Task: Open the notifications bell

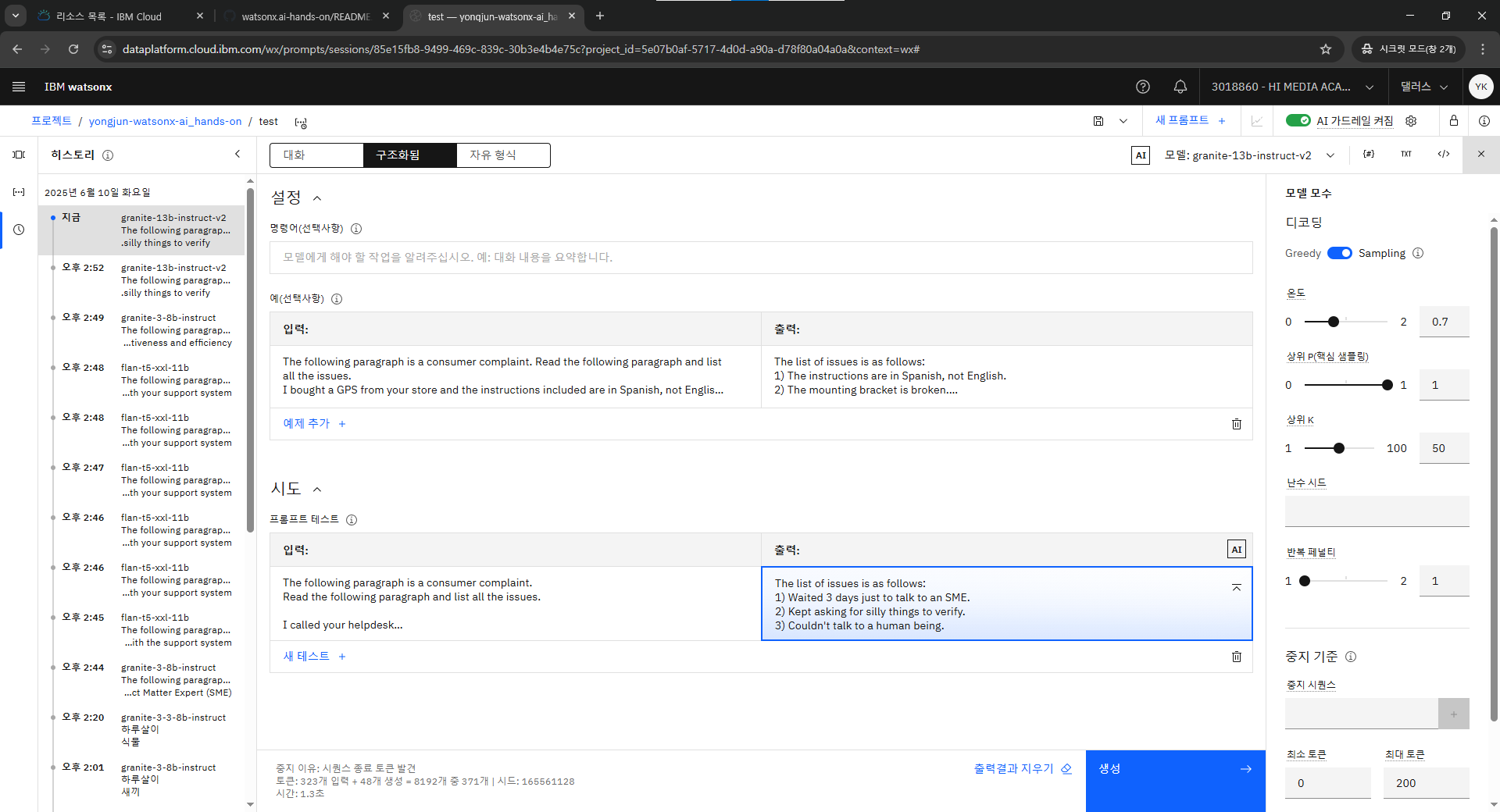Action: [1180, 87]
